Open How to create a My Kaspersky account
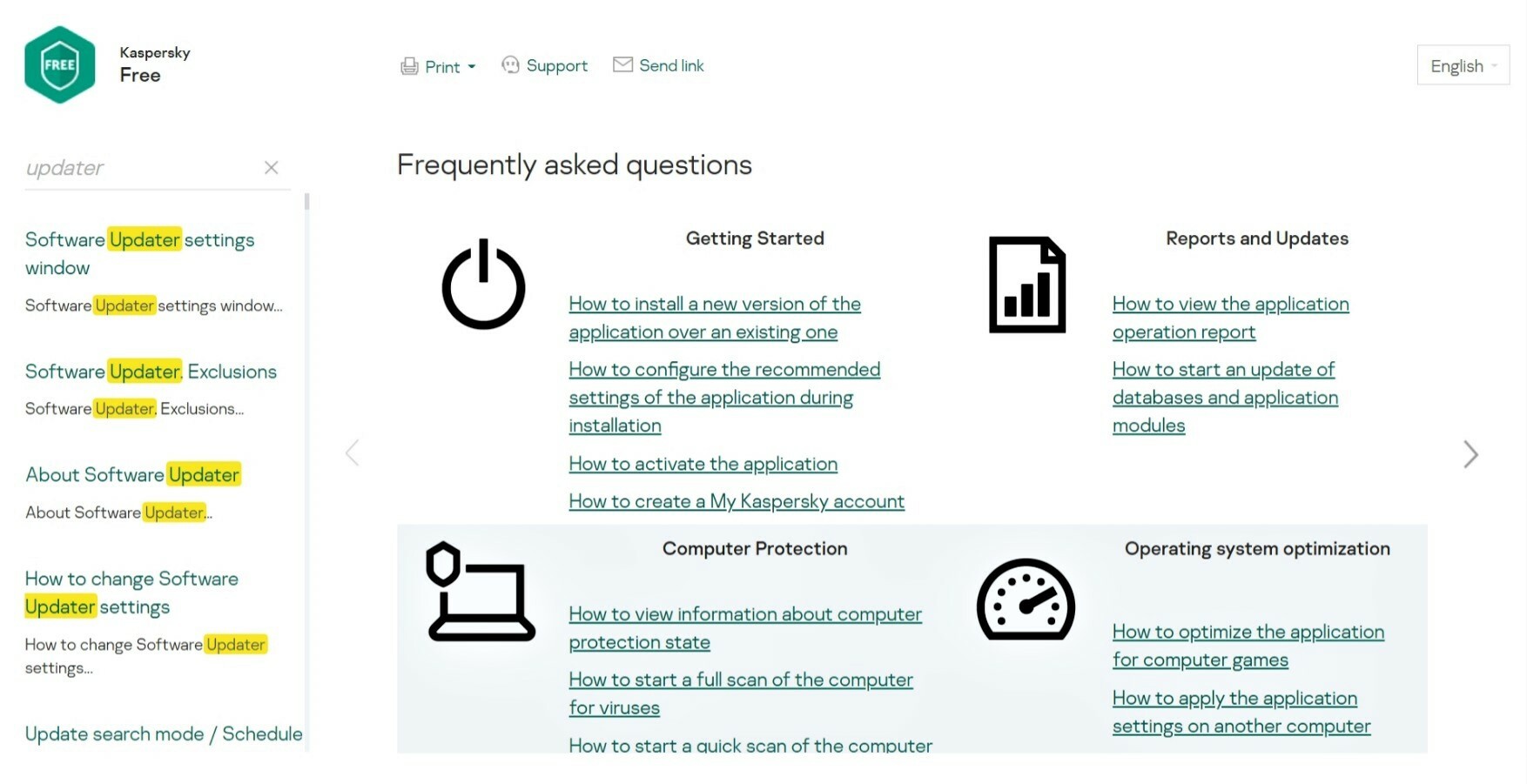1527x784 pixels. coord(737,501)
